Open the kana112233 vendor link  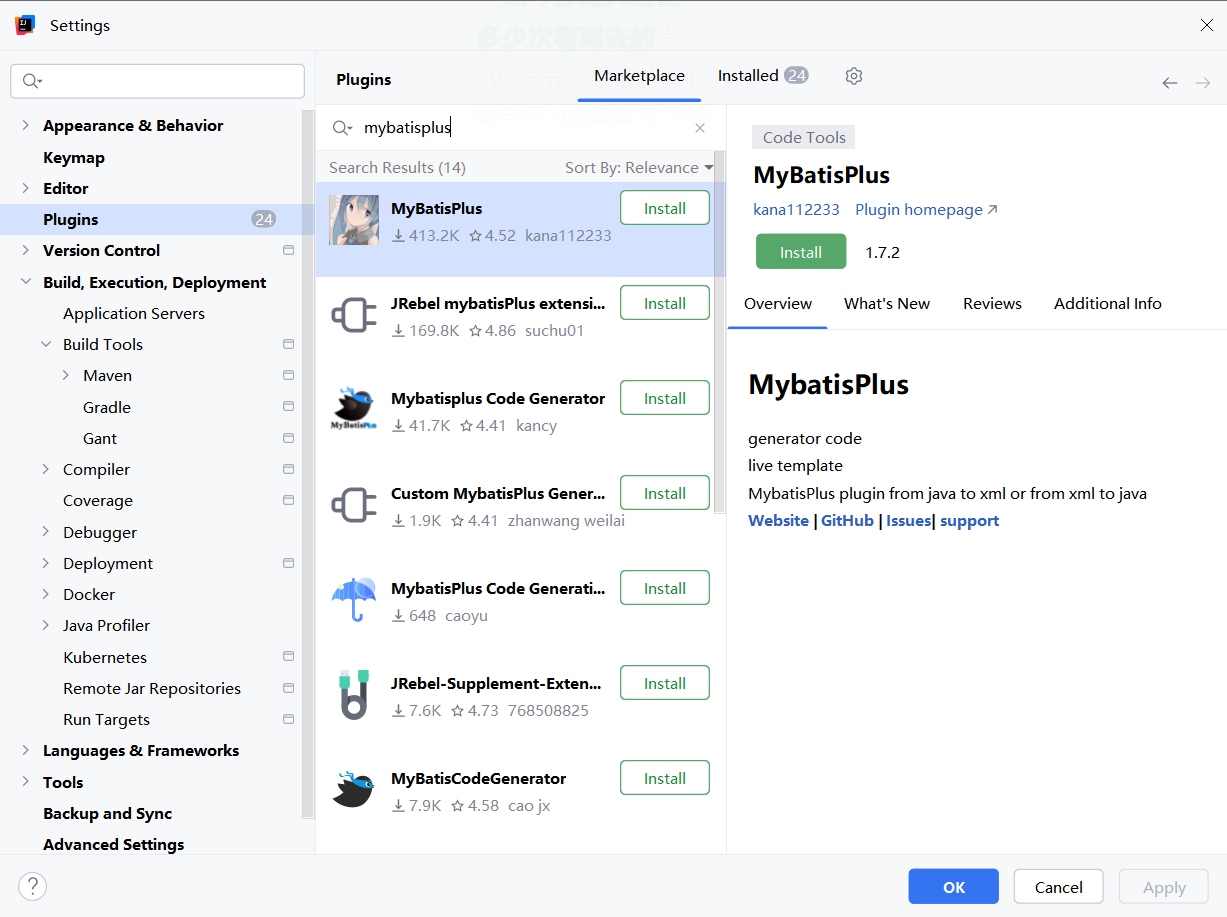tap(797, 210)
